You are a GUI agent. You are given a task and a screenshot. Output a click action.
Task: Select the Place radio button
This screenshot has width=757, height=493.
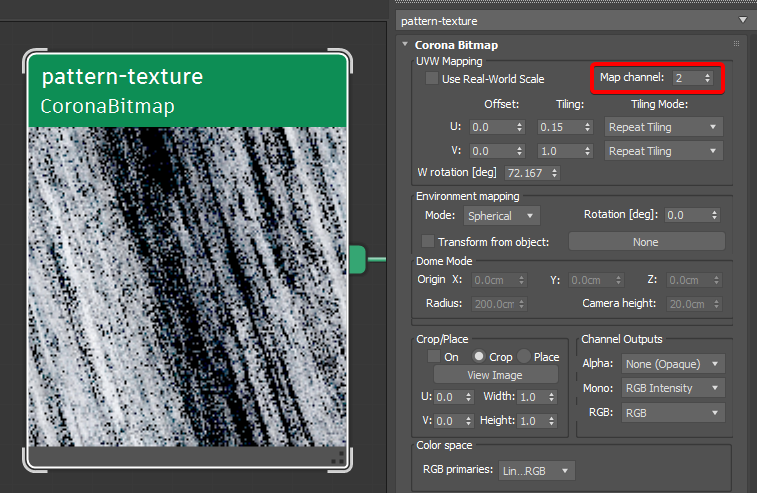point(524,357)
